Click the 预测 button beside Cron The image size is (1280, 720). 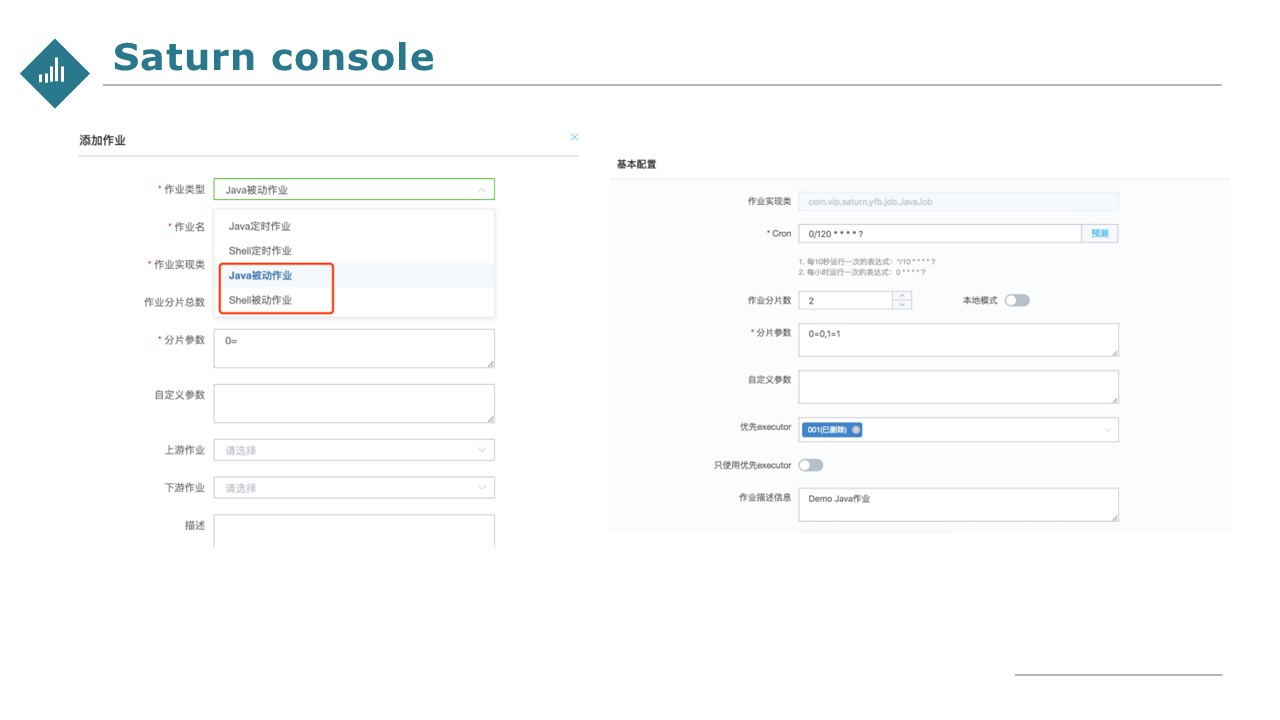point(1100,233)
